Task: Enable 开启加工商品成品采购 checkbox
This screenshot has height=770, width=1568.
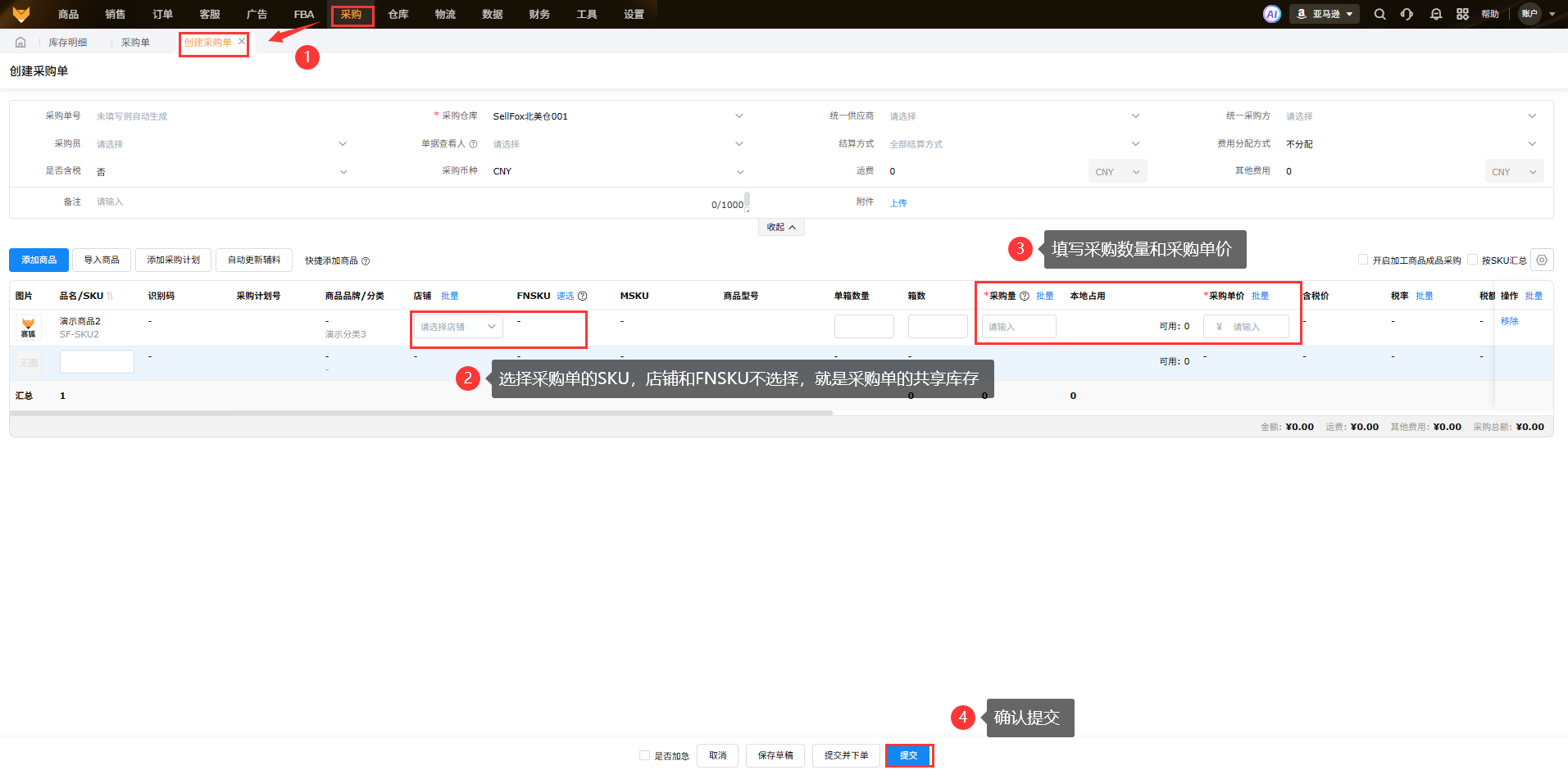Action: point(1363,260)
